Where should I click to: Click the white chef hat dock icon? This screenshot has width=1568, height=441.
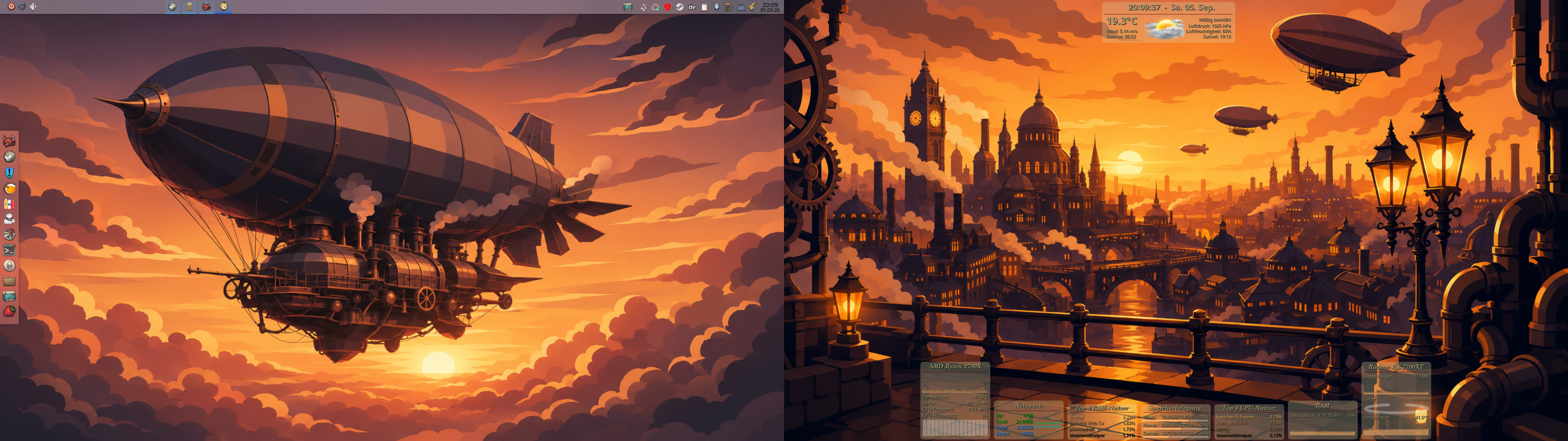(x=9, y=219)
